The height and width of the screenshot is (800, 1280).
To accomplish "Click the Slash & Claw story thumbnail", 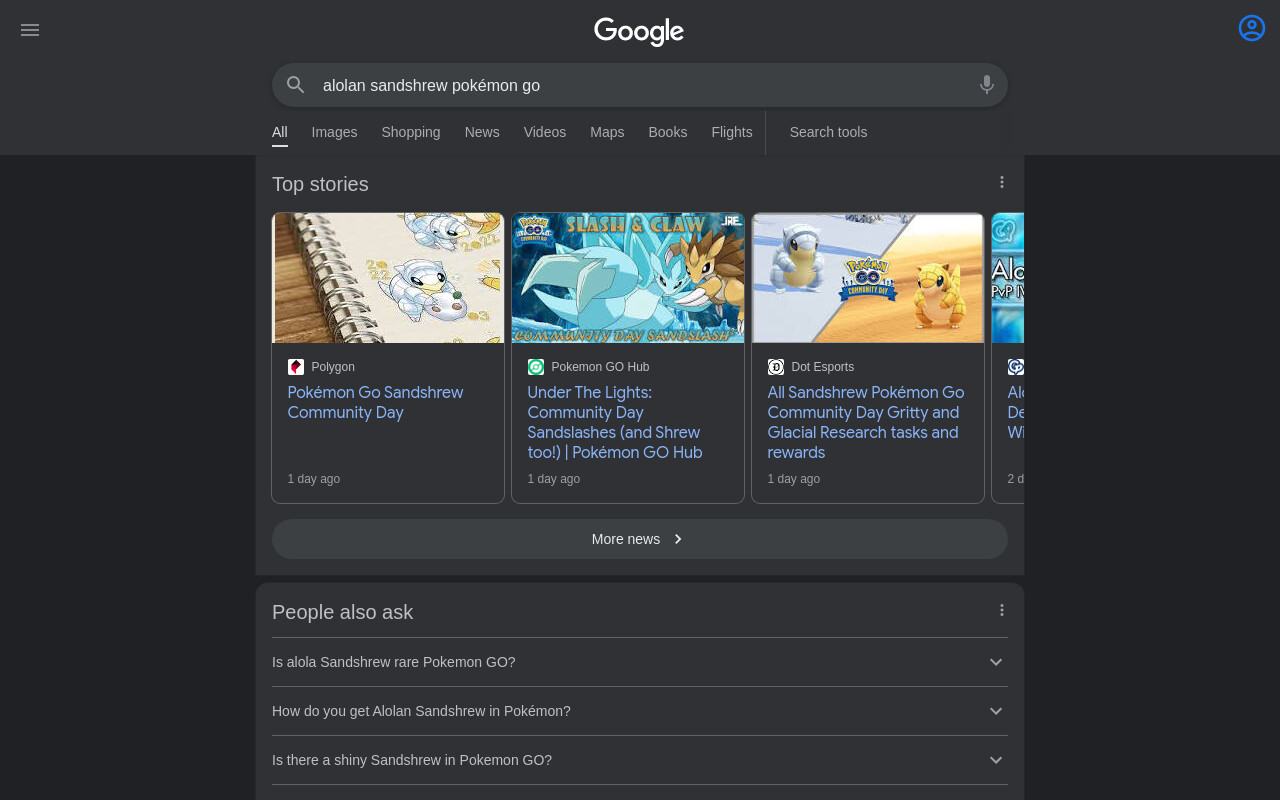I will click(628, 278).
